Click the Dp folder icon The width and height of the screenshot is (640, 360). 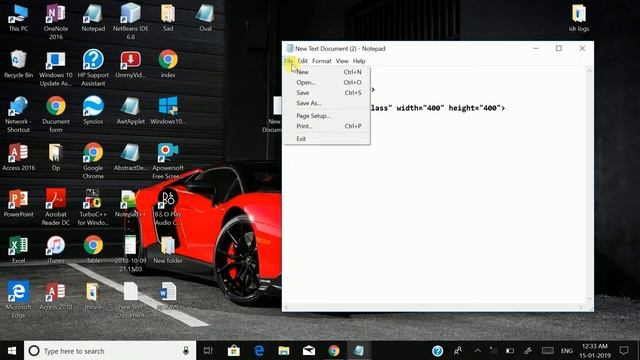(56, 157)
